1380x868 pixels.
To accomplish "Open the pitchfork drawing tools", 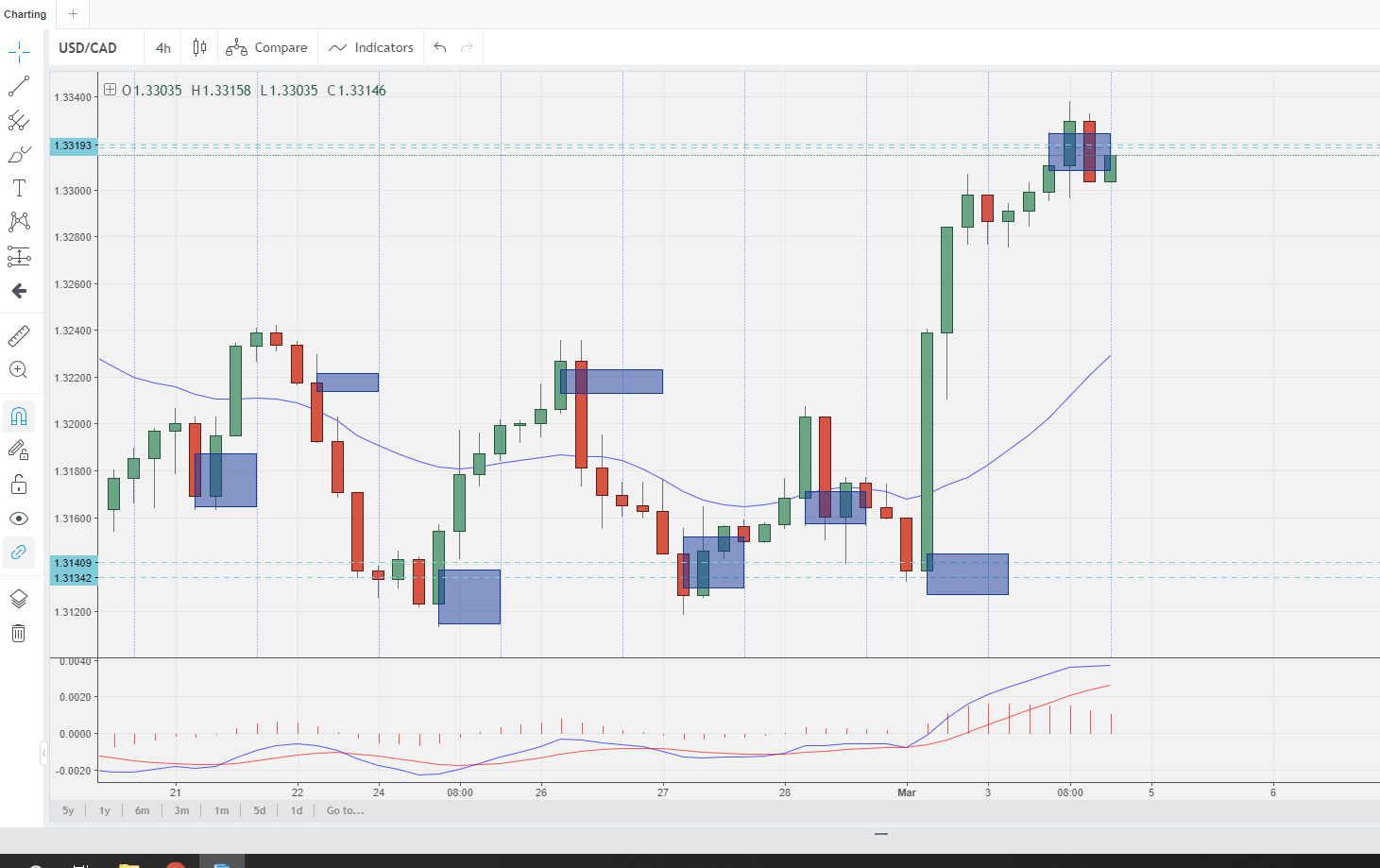I will pyautogui.click(x=19, y=120).
